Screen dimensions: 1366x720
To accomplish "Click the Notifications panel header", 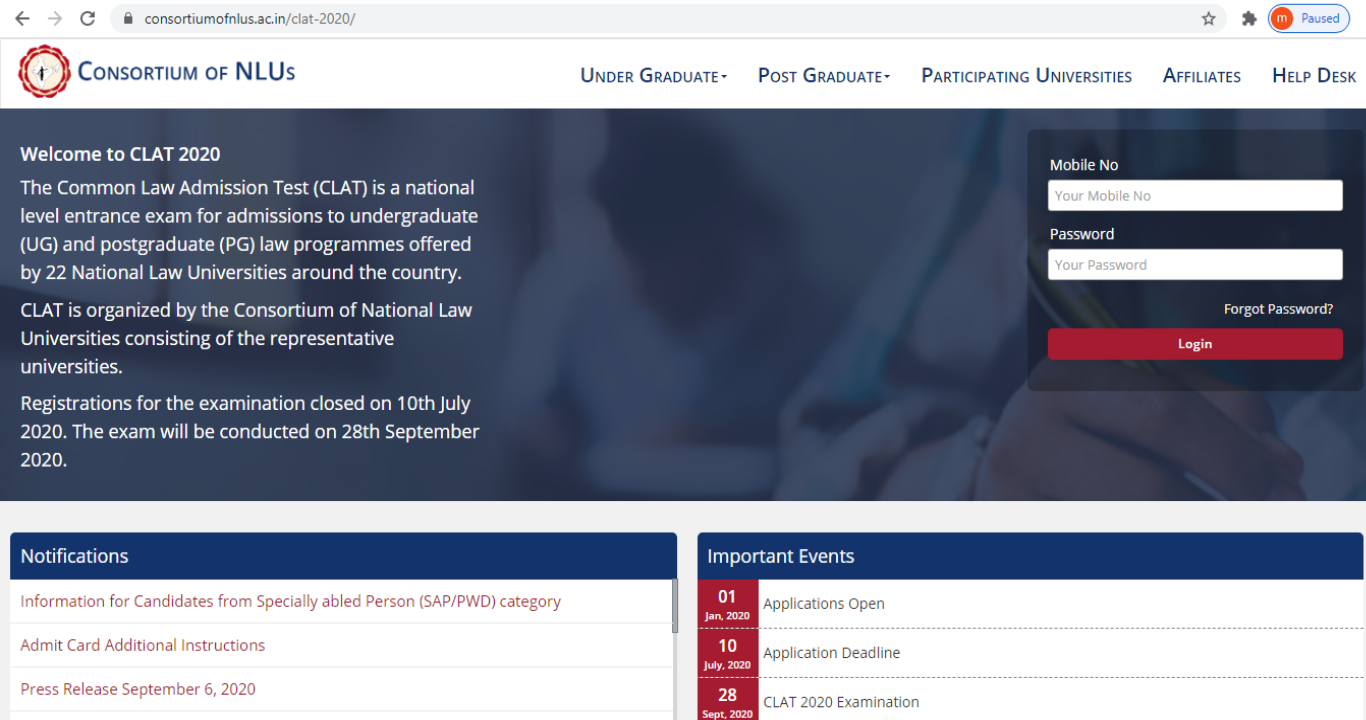I will pos(343,556).
